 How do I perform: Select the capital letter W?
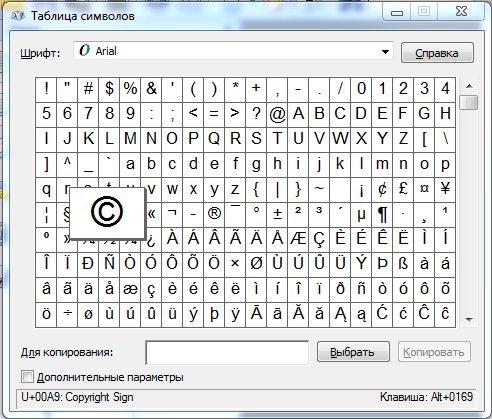(x=340, y=139)
